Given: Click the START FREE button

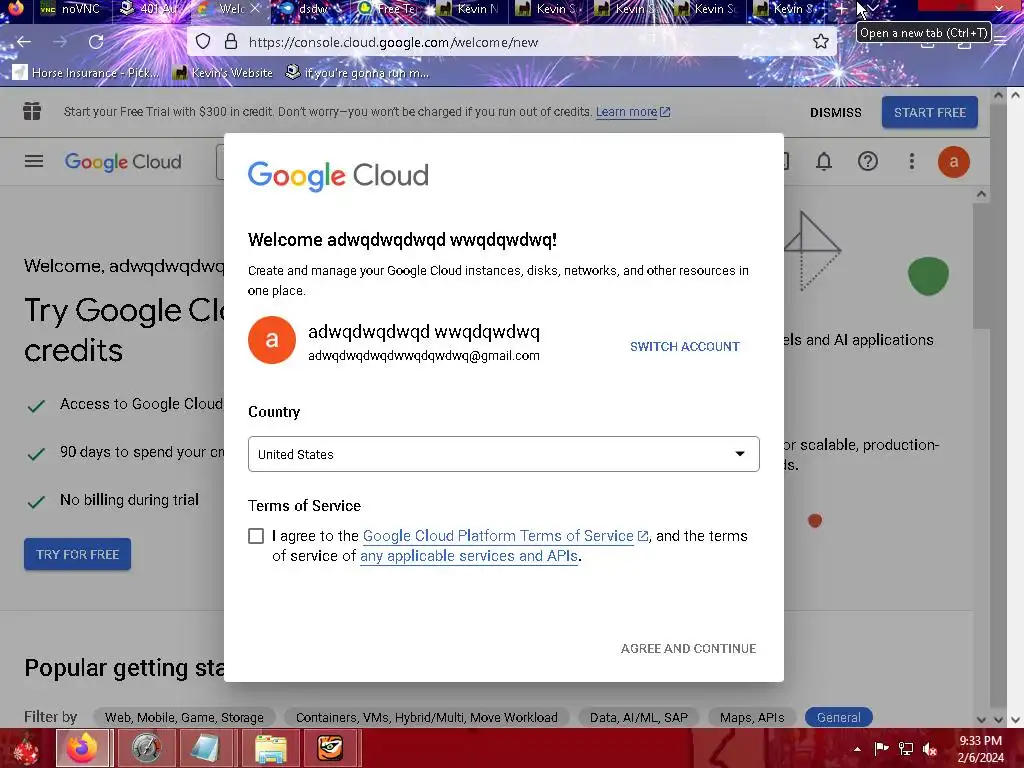Looking at the screenshot, I should point(929,112).
